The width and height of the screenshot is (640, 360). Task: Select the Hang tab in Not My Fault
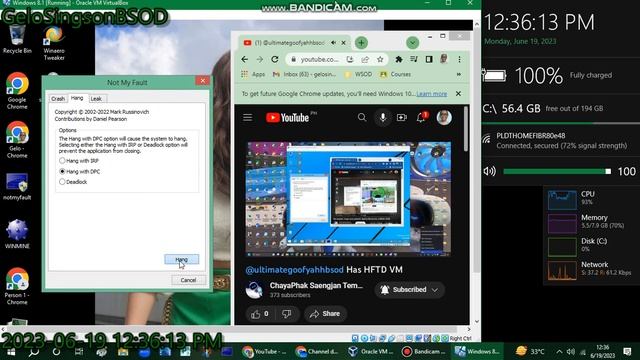point(77,98)
